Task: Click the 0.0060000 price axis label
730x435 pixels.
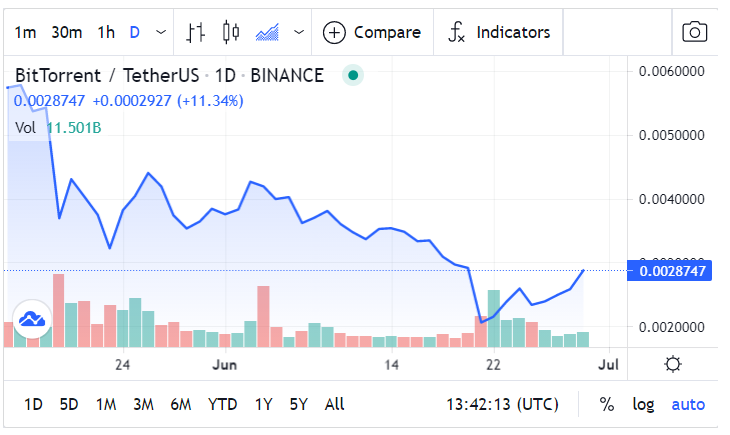Action: (x=671, y=71)
